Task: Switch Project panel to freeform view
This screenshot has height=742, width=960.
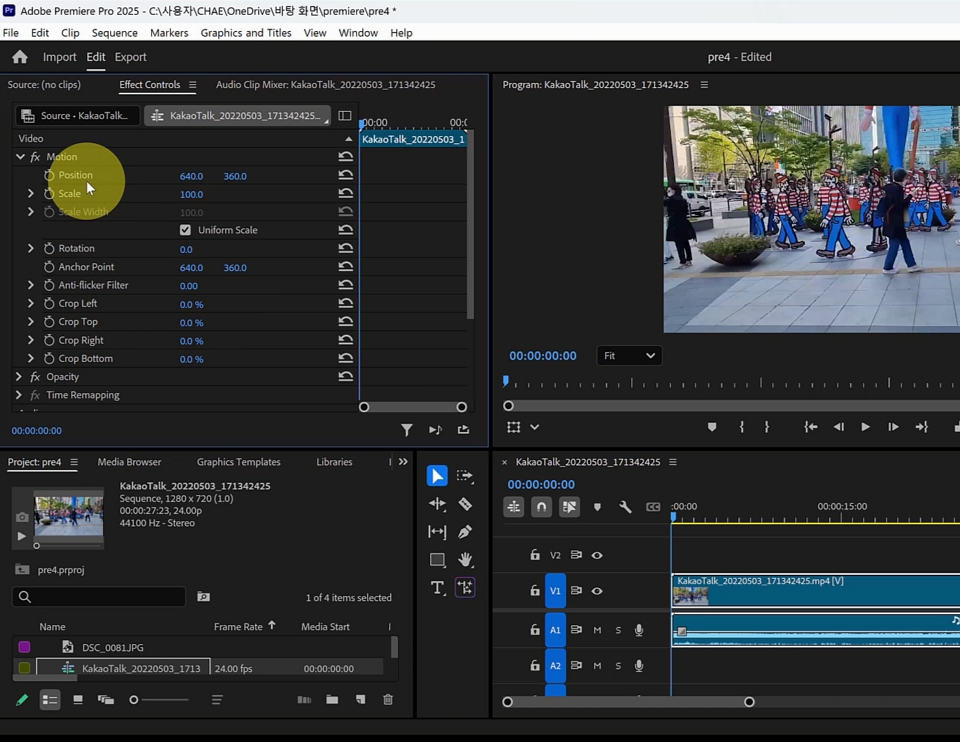Action: 106,699
